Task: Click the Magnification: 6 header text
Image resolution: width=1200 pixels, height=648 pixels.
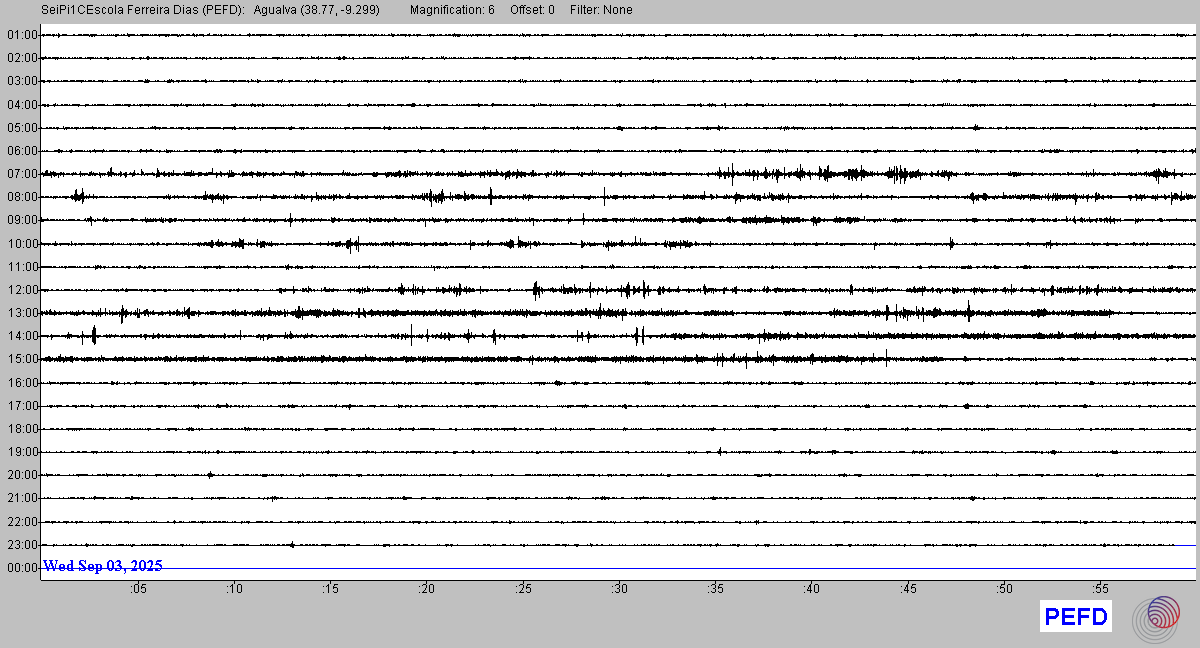Action: (452, 10)
